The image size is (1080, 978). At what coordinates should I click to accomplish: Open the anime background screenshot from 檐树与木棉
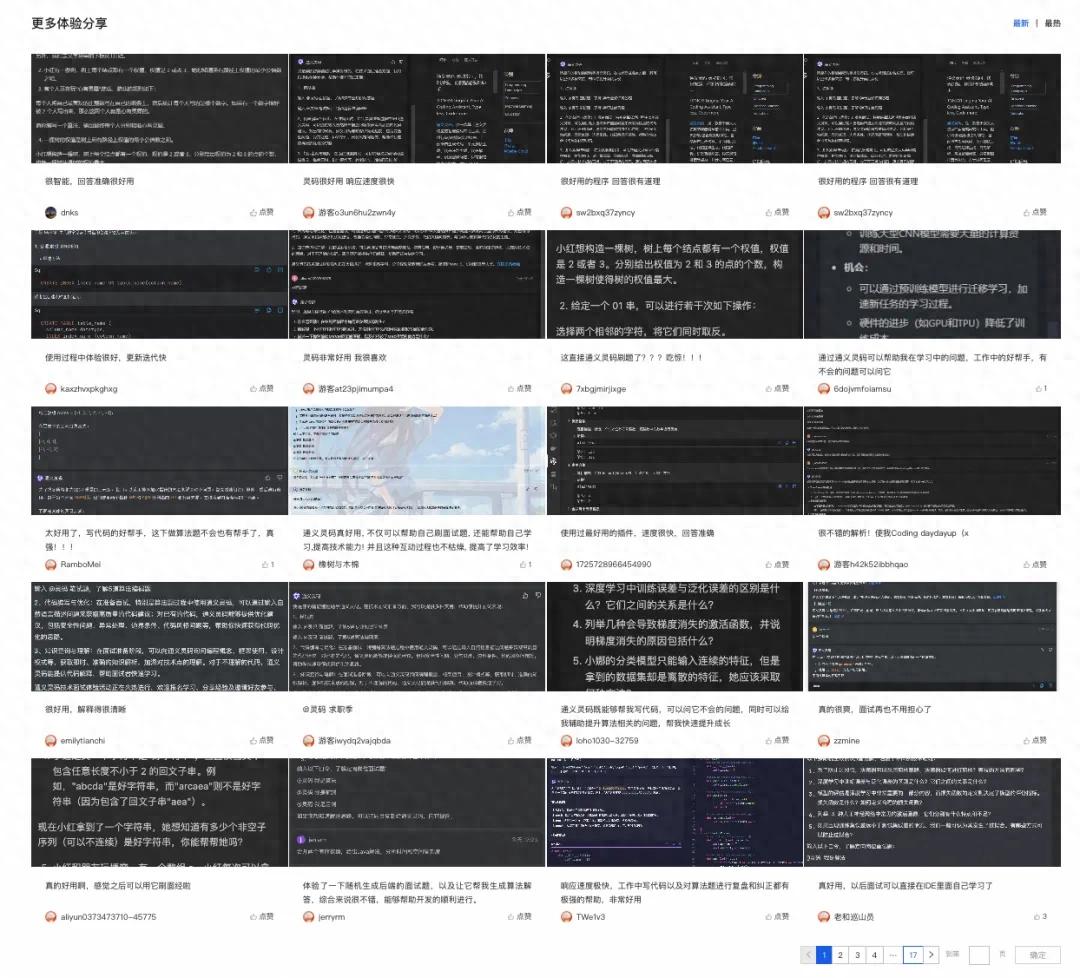[418, 462]
